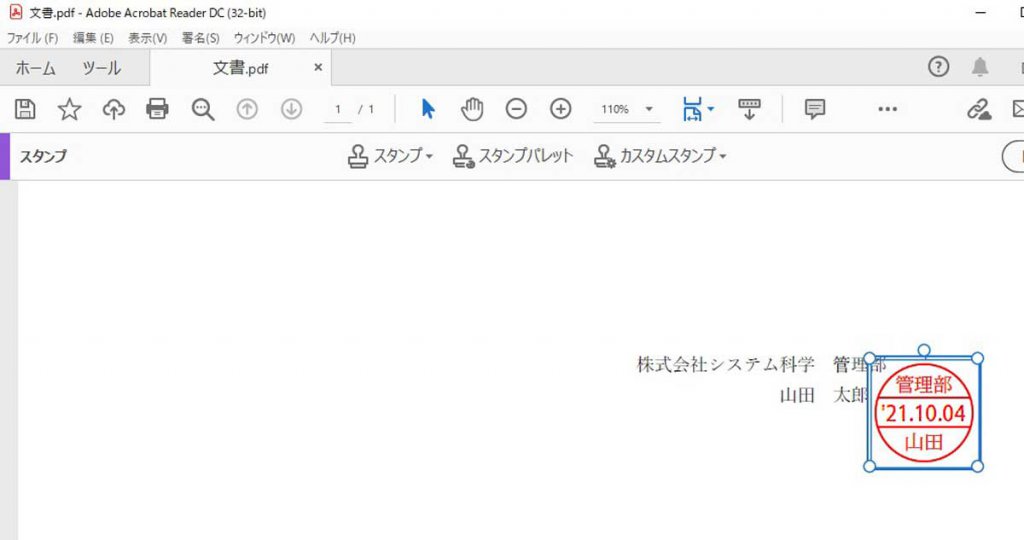Show more tools ellipsis
Image resolution: width=1024 pixels, height=540 pixels.
pos(888,109)
